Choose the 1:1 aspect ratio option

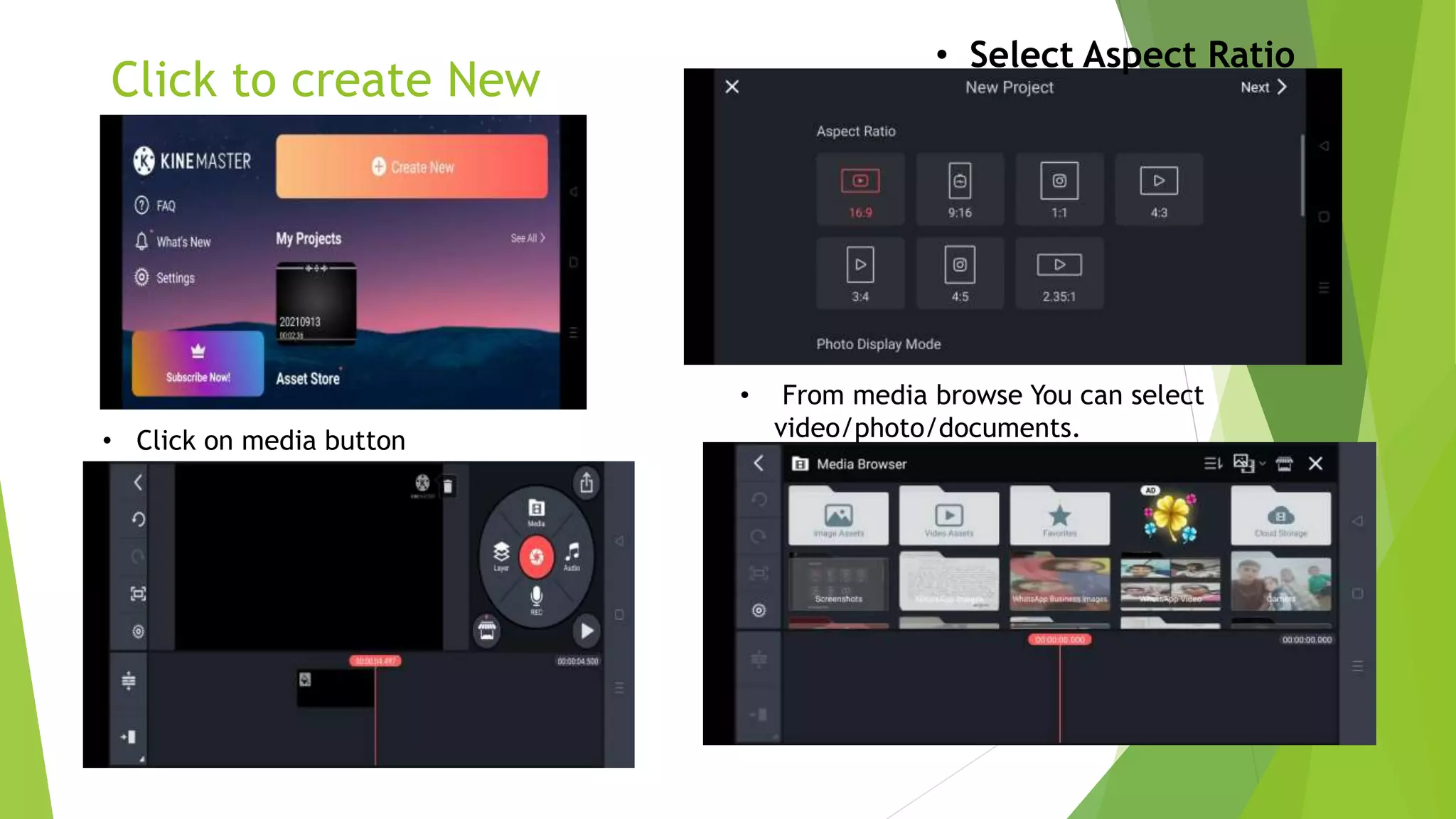click(1059, 189)
